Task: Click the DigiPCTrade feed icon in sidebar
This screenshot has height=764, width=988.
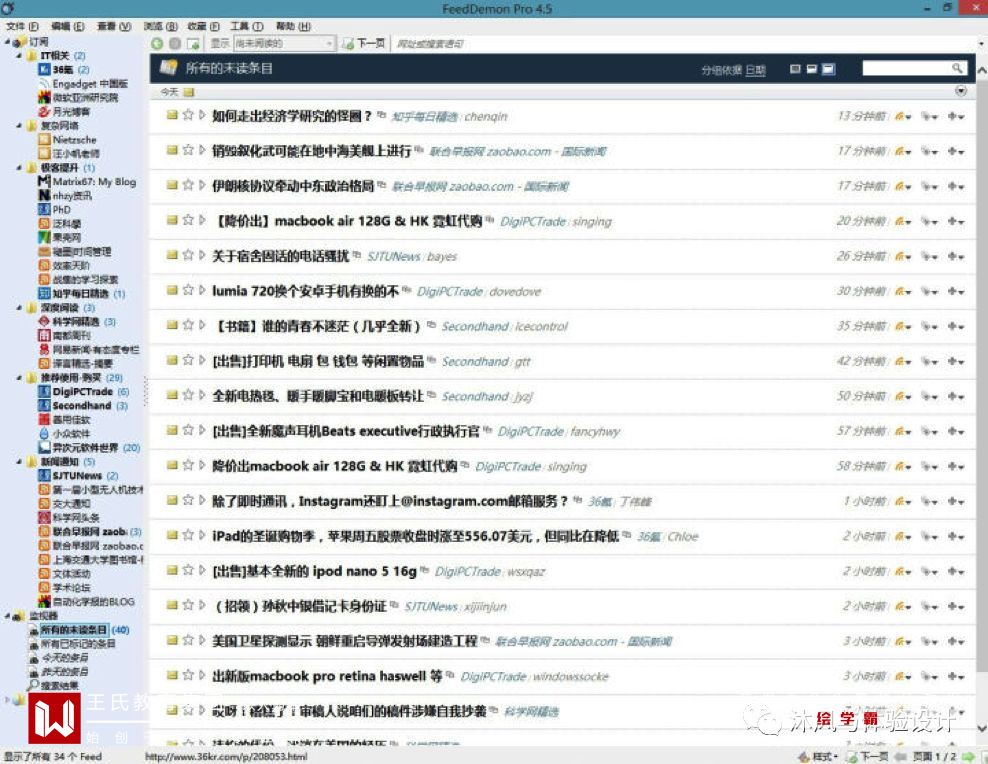Action: coord(44,392)
